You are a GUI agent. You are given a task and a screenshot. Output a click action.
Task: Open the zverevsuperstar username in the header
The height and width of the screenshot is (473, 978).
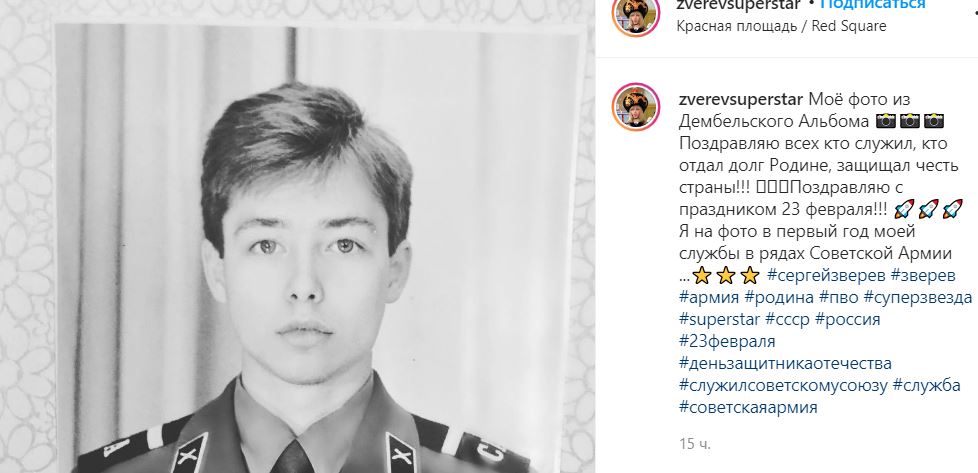click(740, 4)
